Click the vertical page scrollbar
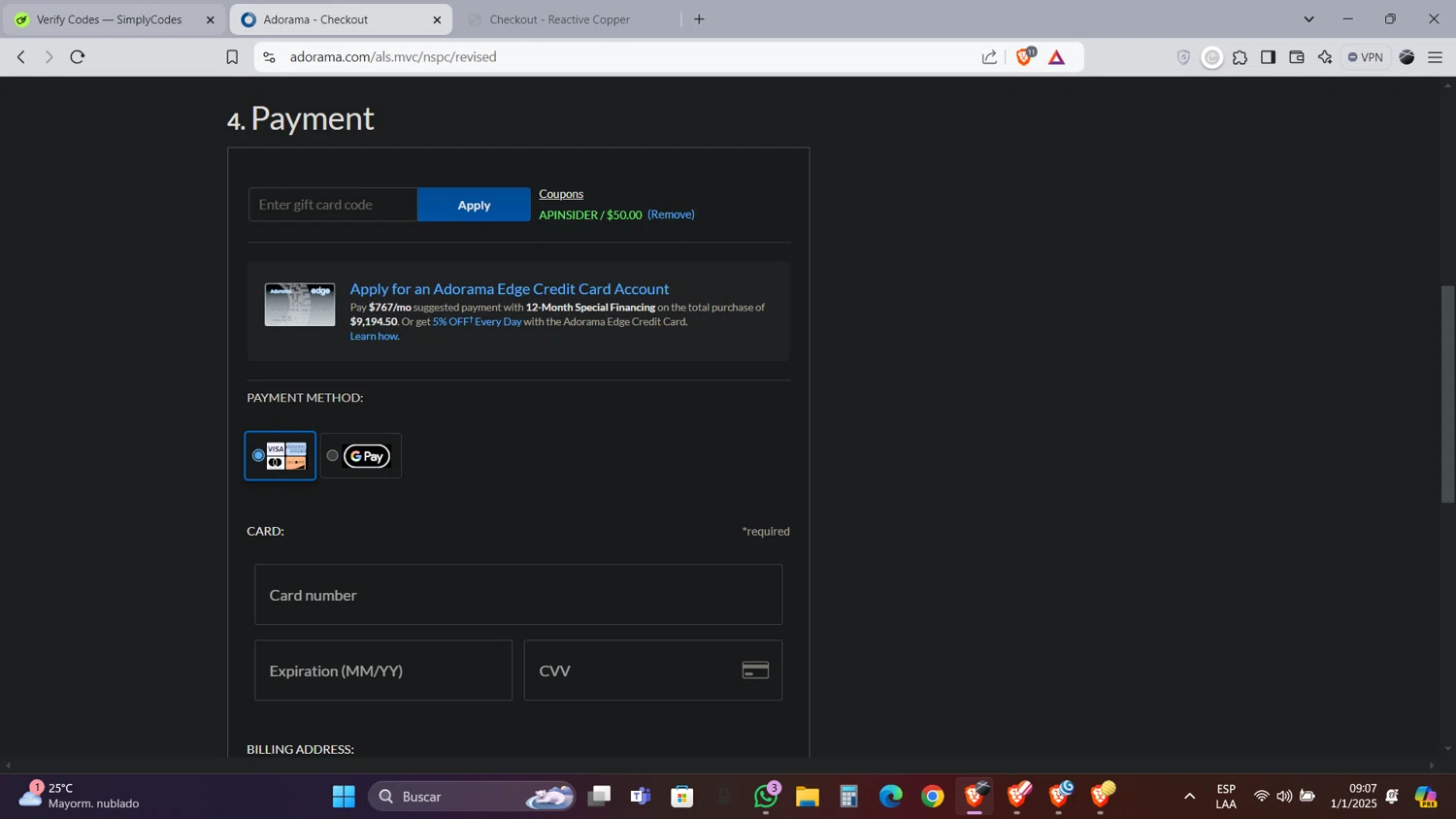The height and width of the screenshot is (819, 1456). 1448,393
